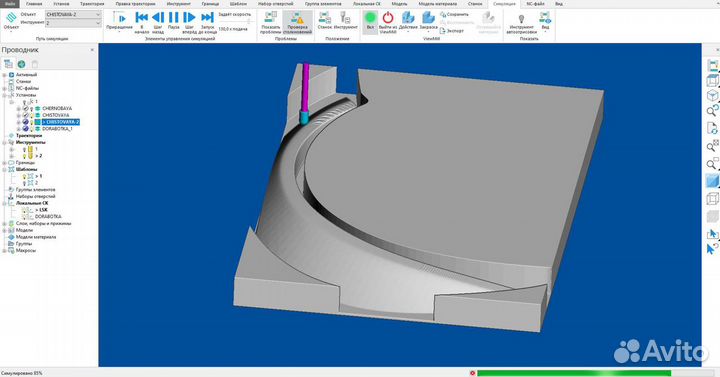This screenshot has width=720, height=377.
Task: Switch to the Траектория ribbon tab
Action: click(92, 4)
